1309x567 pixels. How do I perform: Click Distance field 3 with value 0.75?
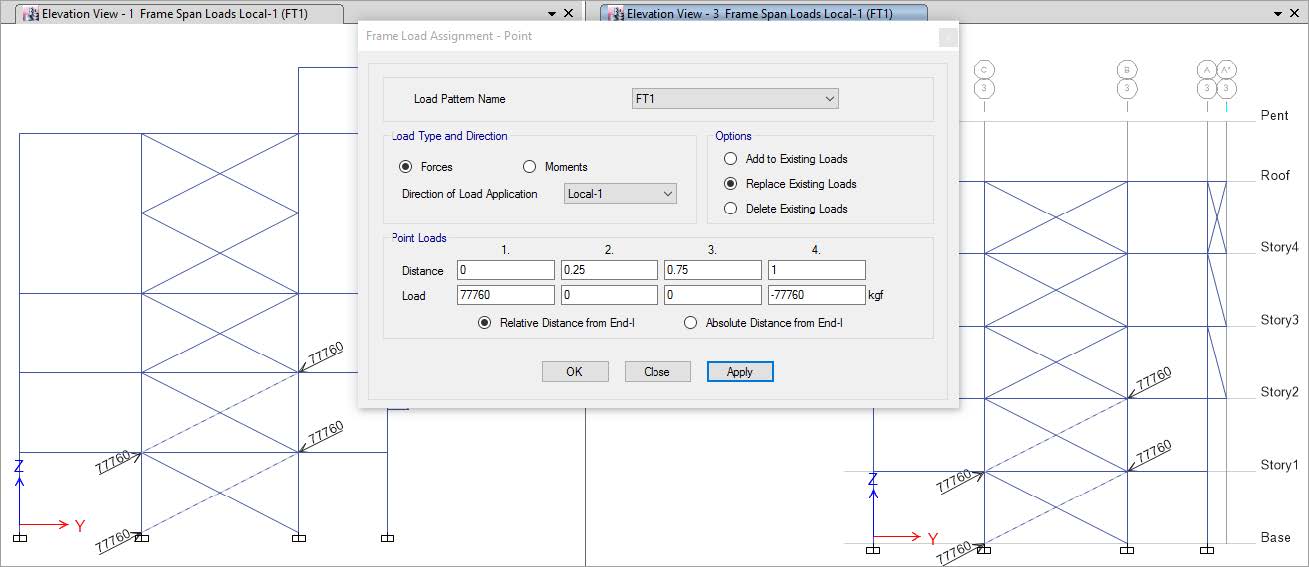(713, 270)
